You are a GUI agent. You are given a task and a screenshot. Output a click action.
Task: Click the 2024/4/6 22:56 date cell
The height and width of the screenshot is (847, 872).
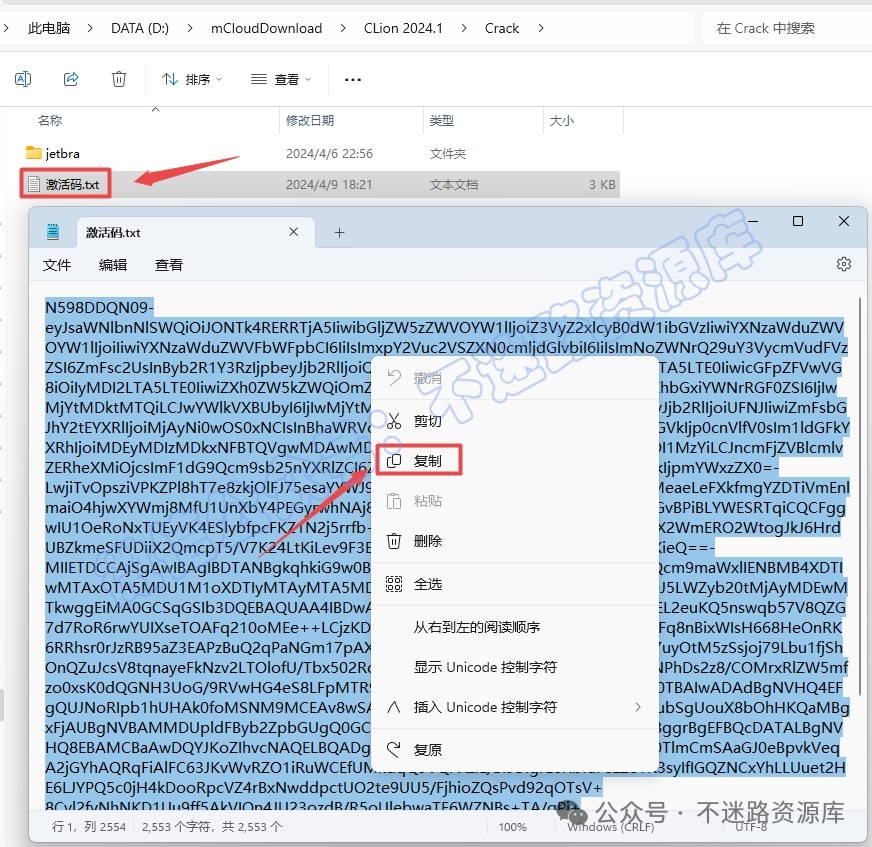(329, 153)
